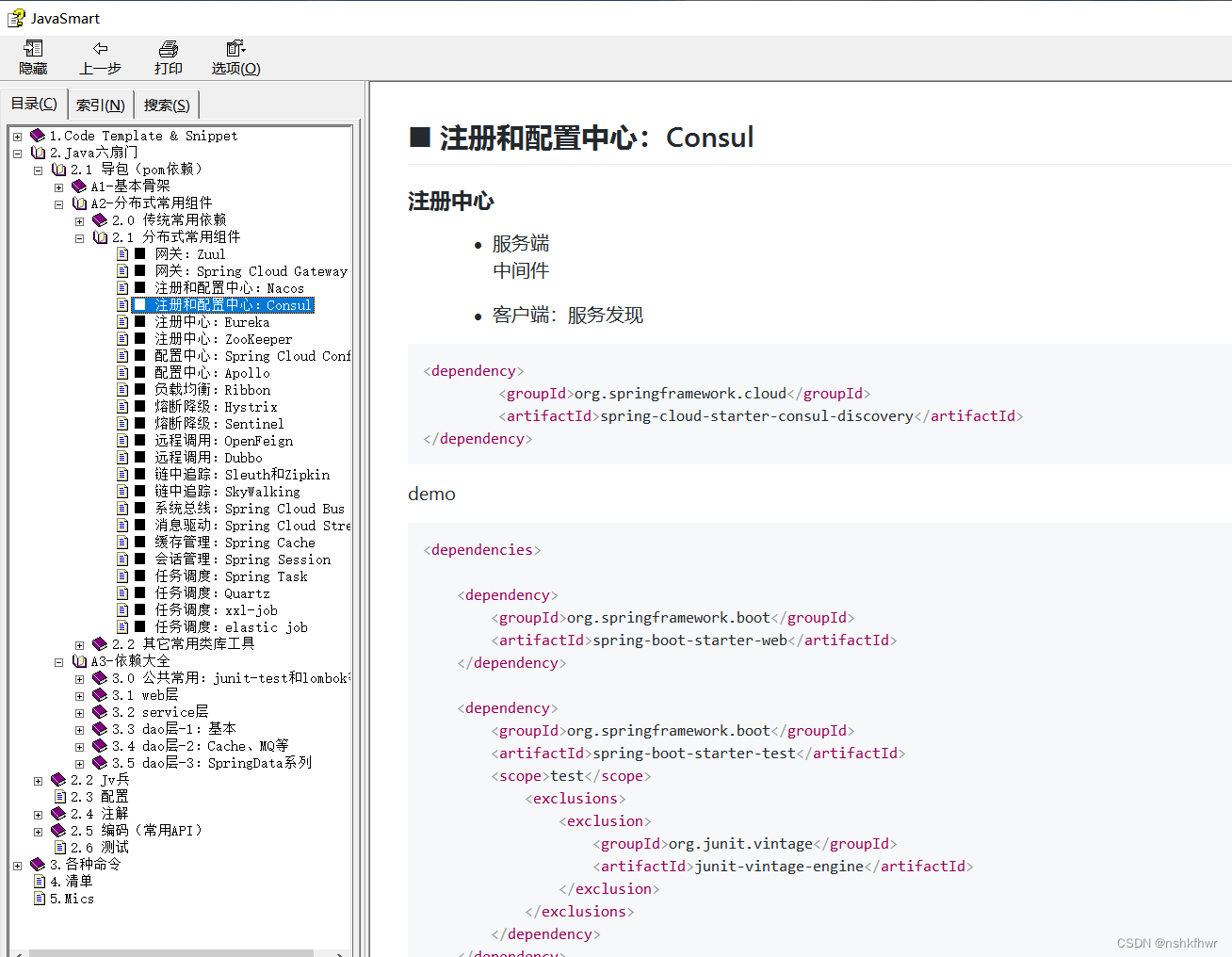
Task: Click the page icon of 2.6 测试
Action: (x=60, y=848)
